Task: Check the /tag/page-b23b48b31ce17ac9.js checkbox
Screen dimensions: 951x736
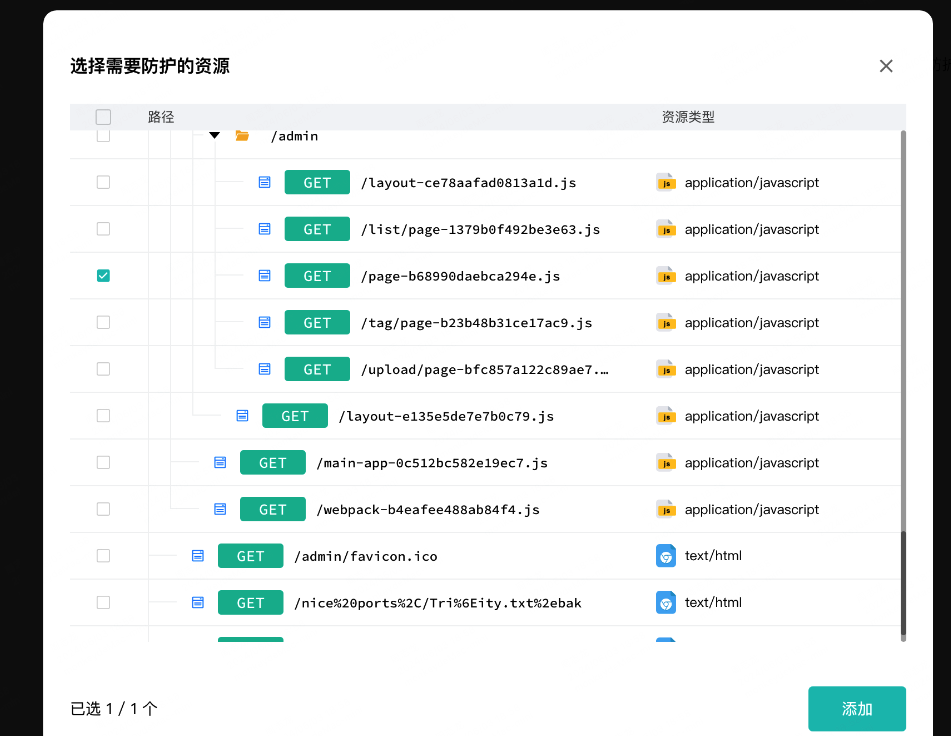Action: (103, 322)
